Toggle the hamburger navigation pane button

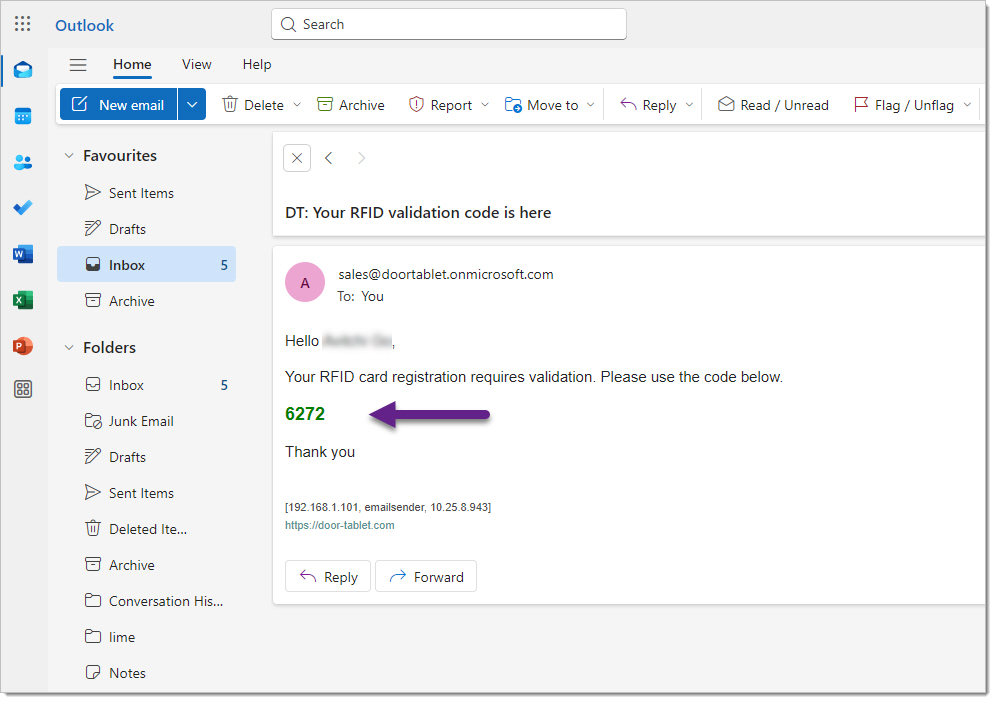[78, 65]
